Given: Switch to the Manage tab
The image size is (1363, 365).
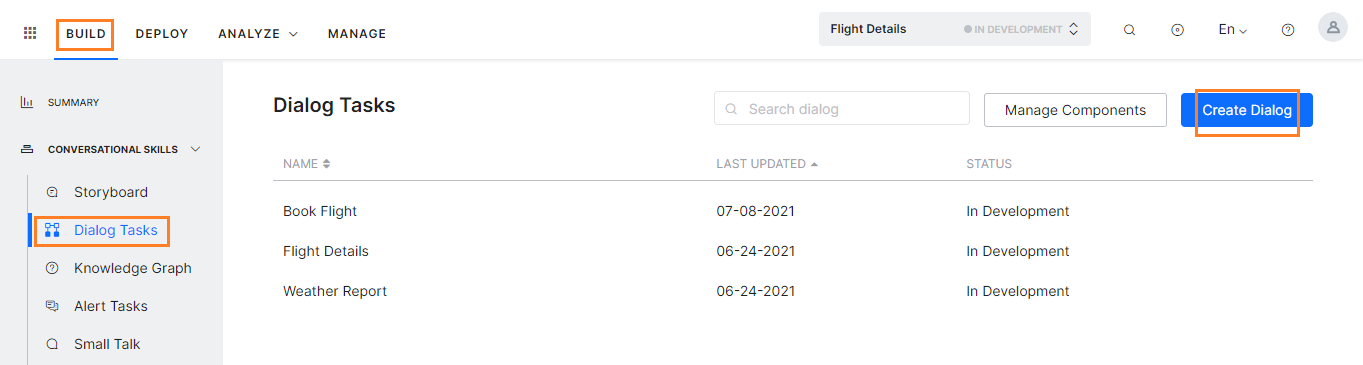Looking at the screenshot, I should (x=357, y=34).
